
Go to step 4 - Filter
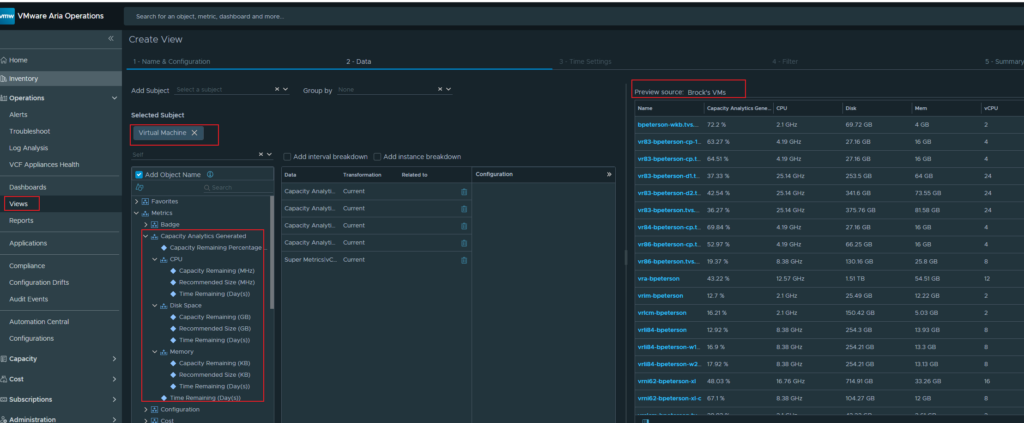[x=785, y=61]
